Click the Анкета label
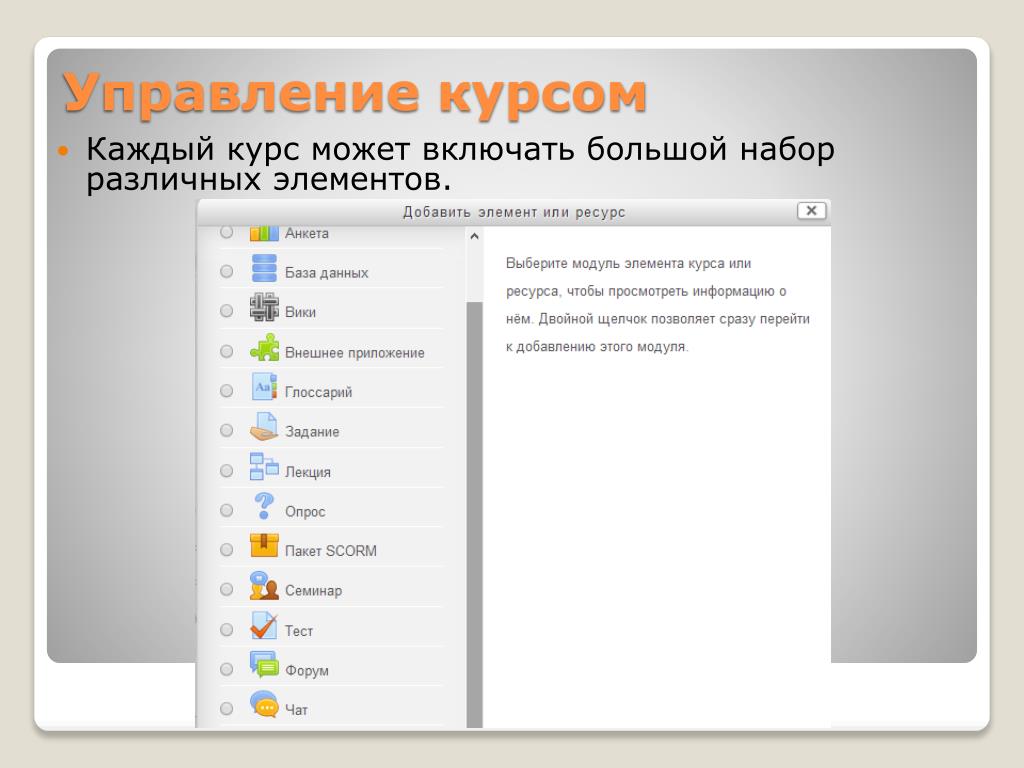The width and height of the screenshot is (1024, 768). [307, 233]
